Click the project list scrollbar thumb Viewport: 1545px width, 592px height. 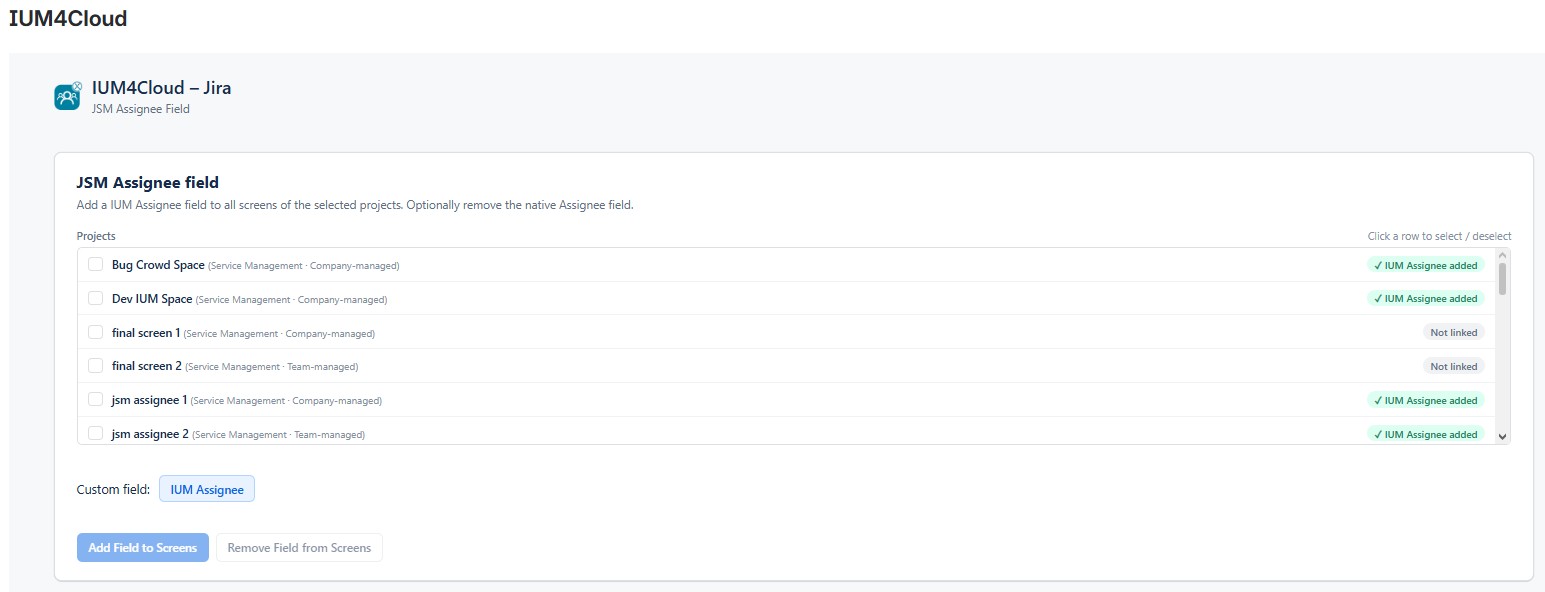point(1502,277)
